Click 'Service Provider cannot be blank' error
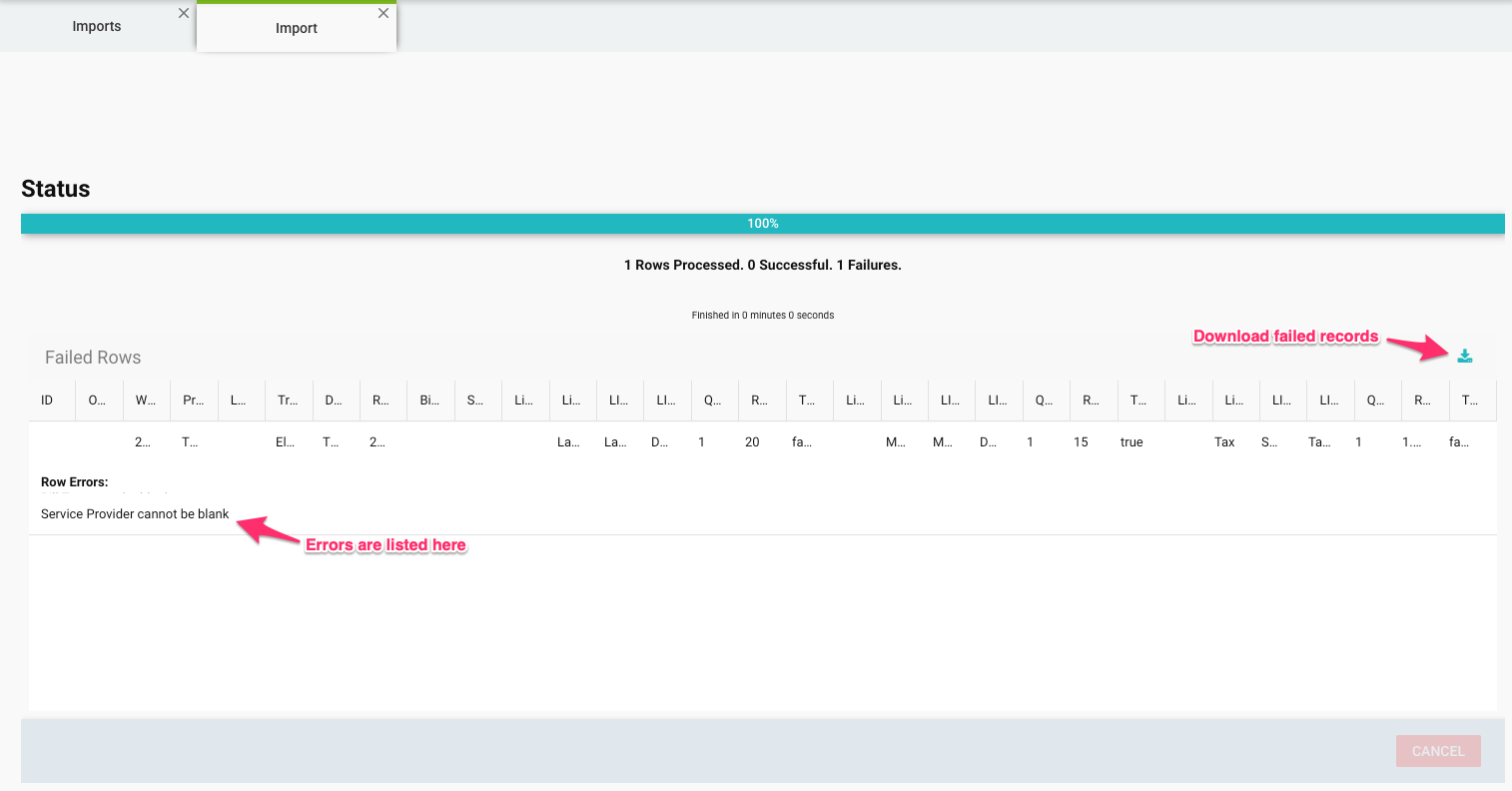 [135, 513]
